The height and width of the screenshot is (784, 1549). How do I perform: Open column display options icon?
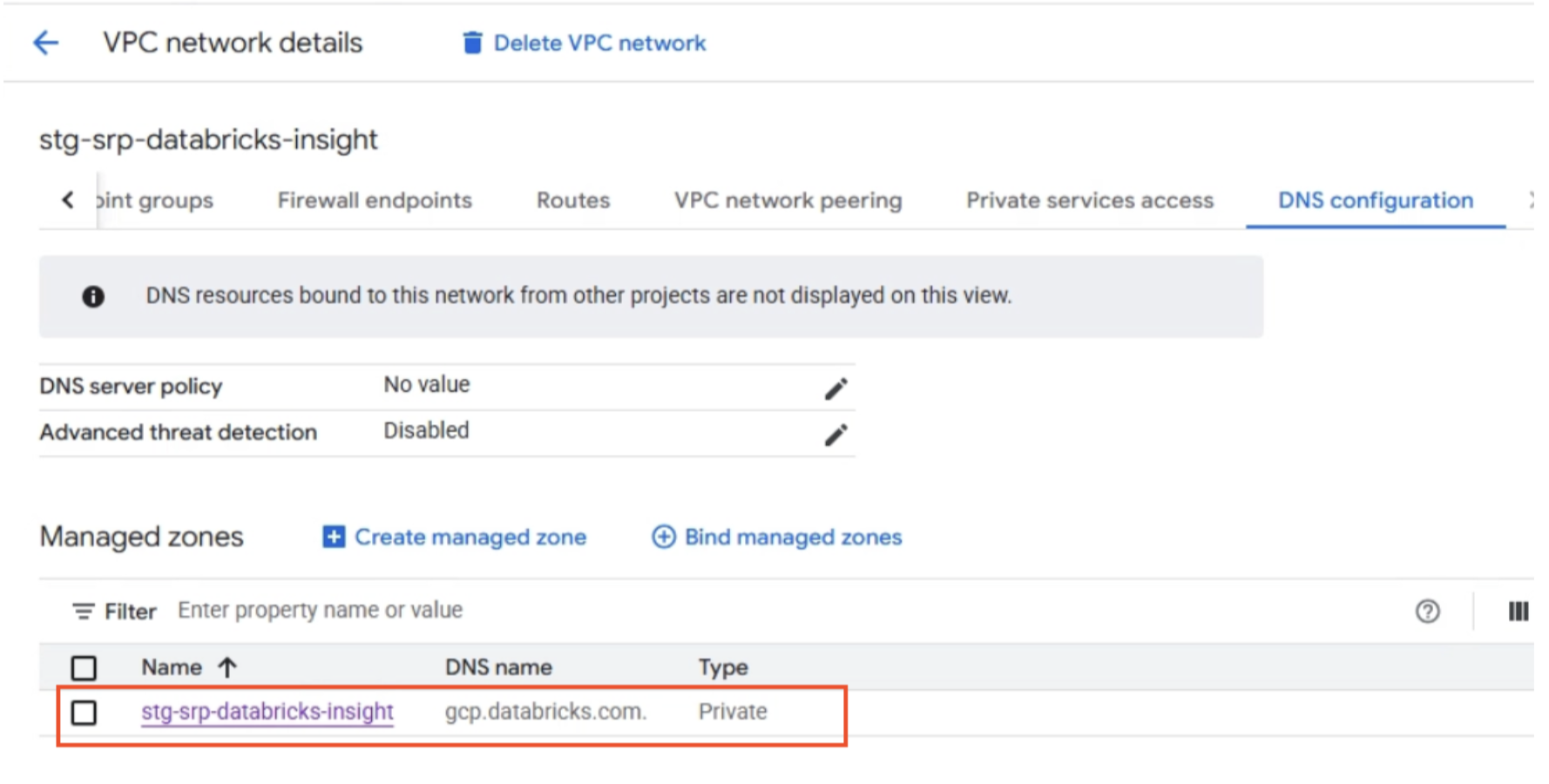1518,612
